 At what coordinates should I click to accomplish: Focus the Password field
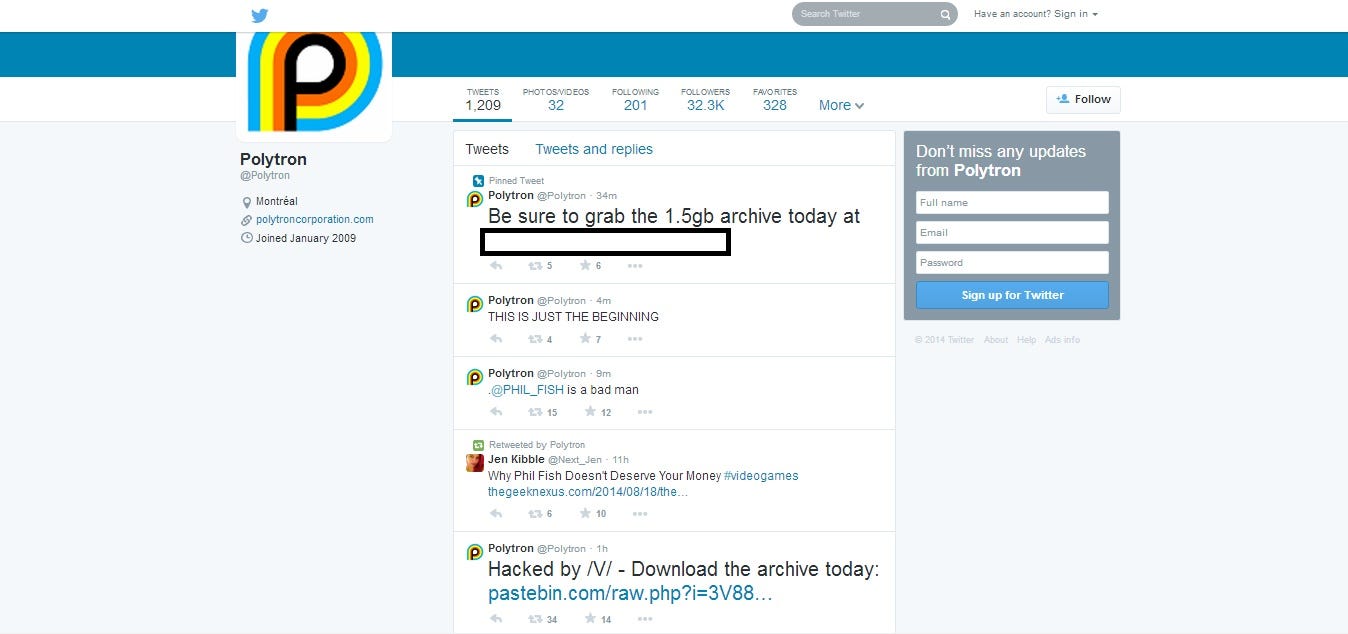pyautogui.click(x=1012, y=262)
